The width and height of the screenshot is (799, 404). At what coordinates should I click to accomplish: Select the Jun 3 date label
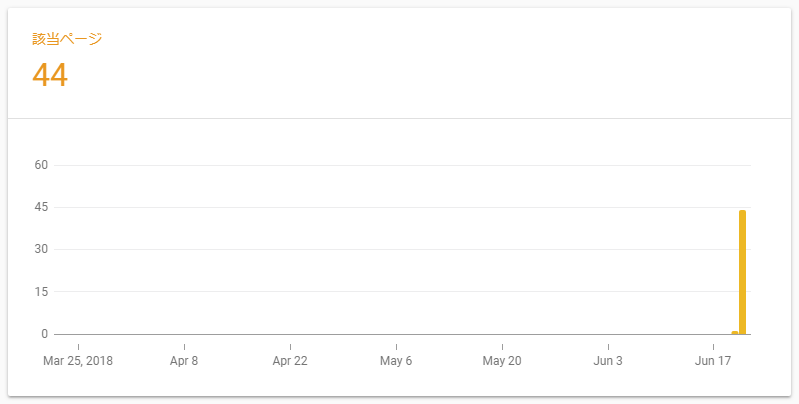608,361
